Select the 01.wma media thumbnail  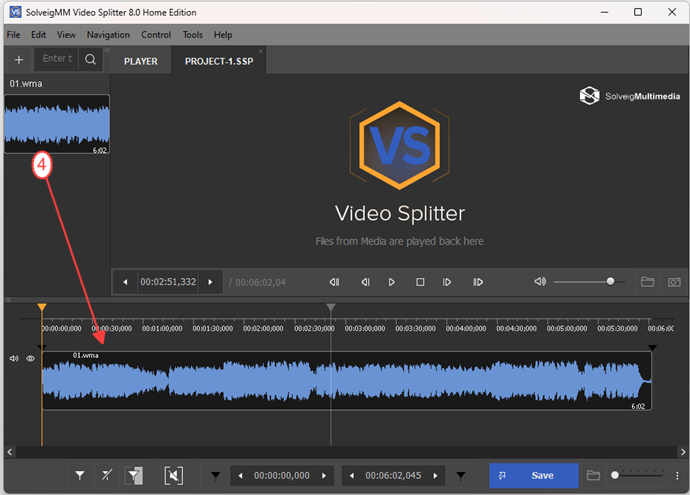[57, 124]
